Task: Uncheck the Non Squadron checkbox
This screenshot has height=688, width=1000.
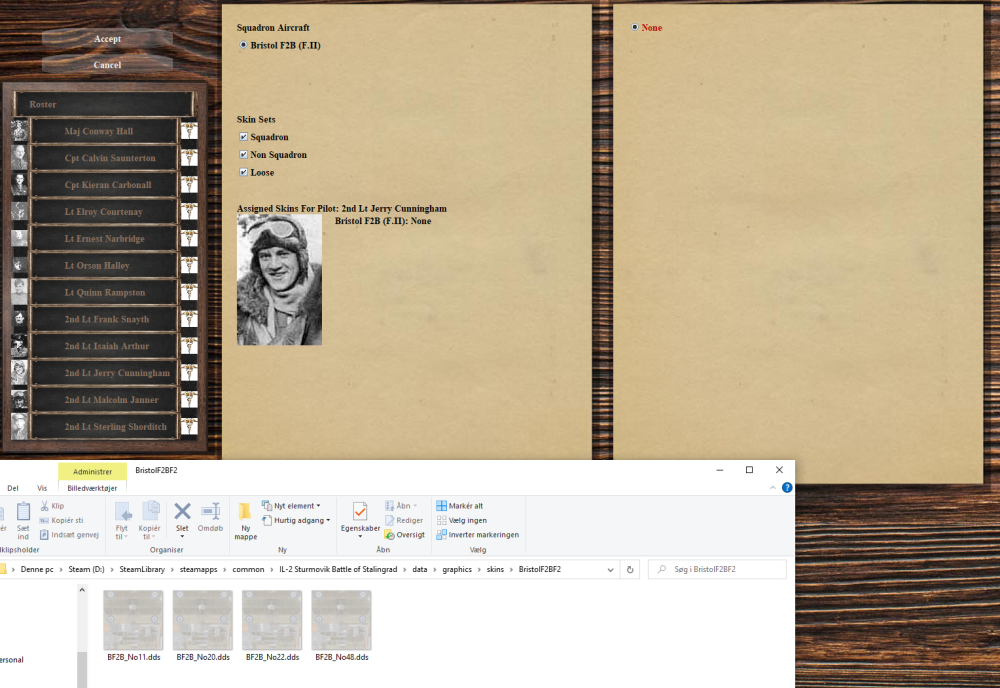Action: pos(243,155)
